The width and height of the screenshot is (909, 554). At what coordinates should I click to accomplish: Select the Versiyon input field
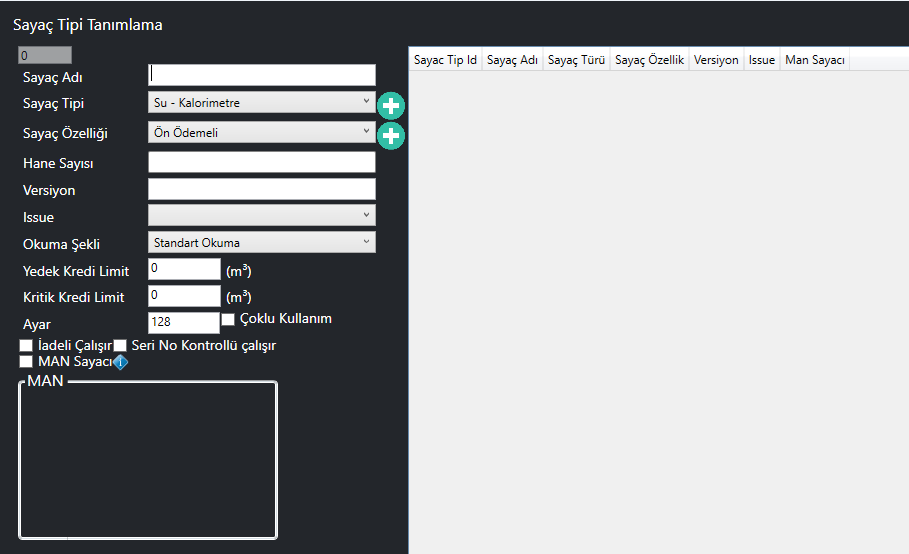261,189
